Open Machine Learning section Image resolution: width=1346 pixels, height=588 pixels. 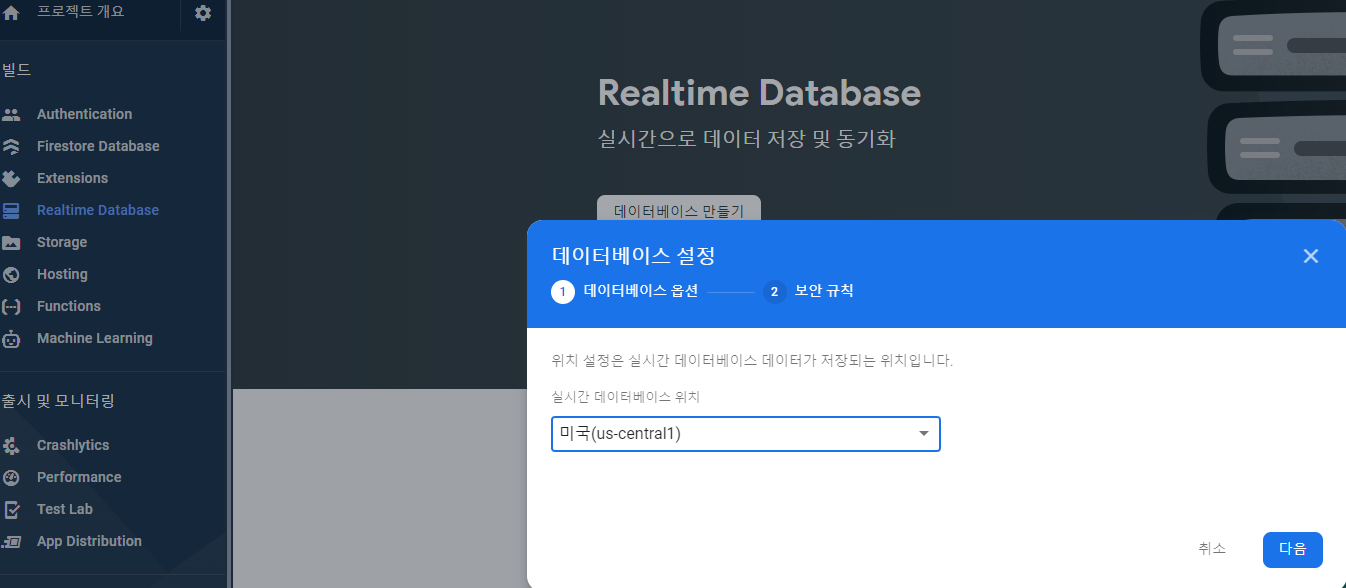coord(95,338)
